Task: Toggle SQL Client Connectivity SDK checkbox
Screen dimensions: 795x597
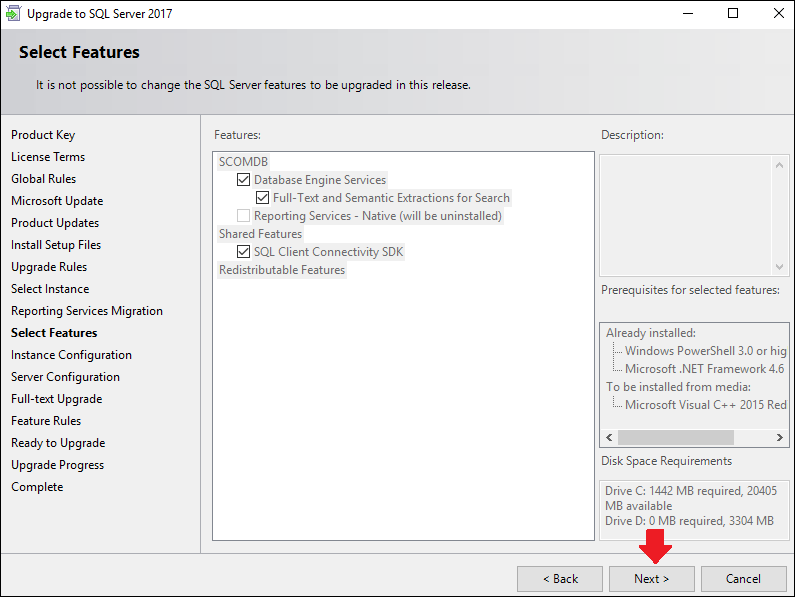Action: click(243, 252)
